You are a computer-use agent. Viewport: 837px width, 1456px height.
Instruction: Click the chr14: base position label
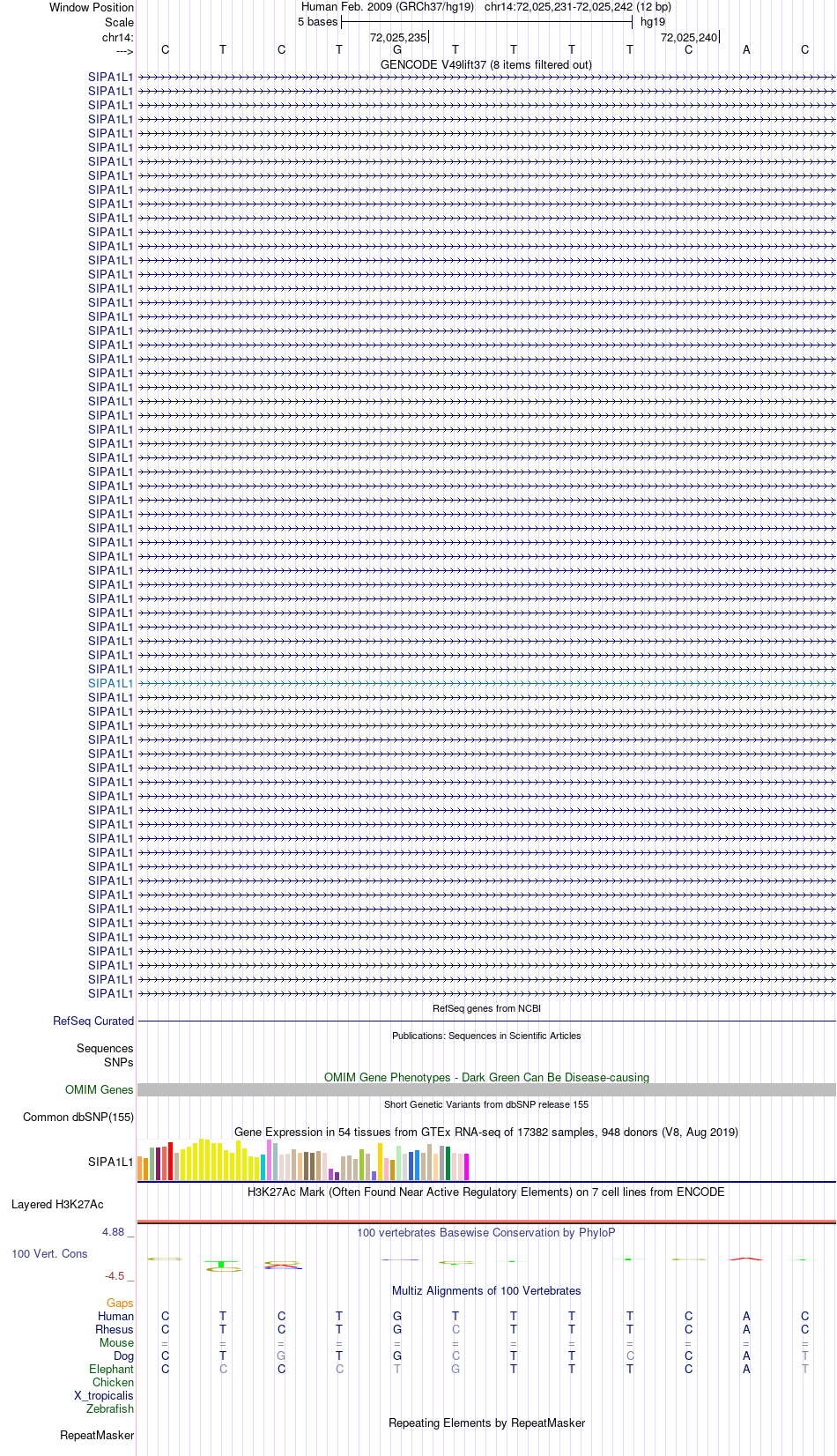pyautogui.click(x=118, y=38)
